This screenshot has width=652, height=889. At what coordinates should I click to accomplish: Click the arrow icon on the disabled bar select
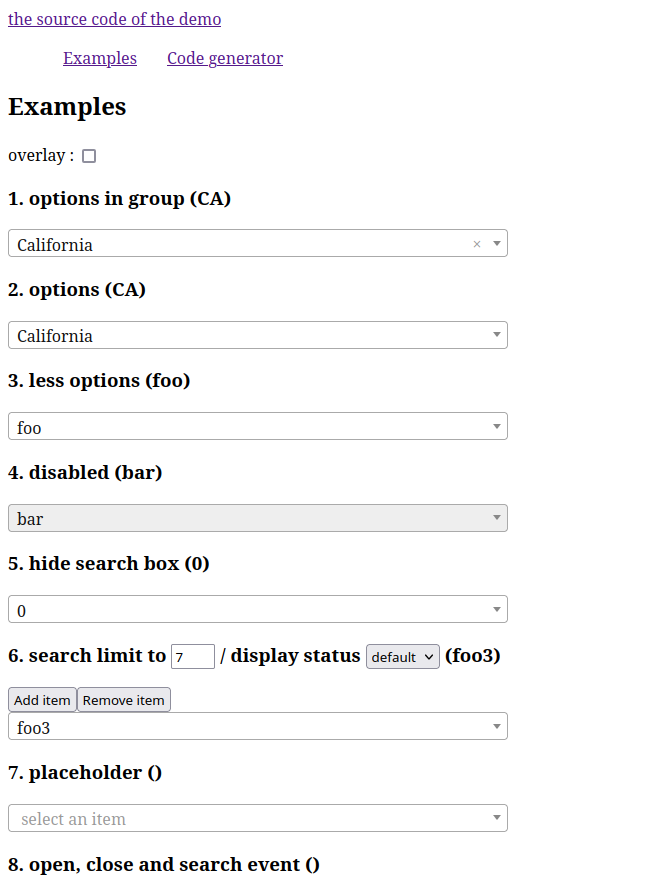(x=497, y=518)
